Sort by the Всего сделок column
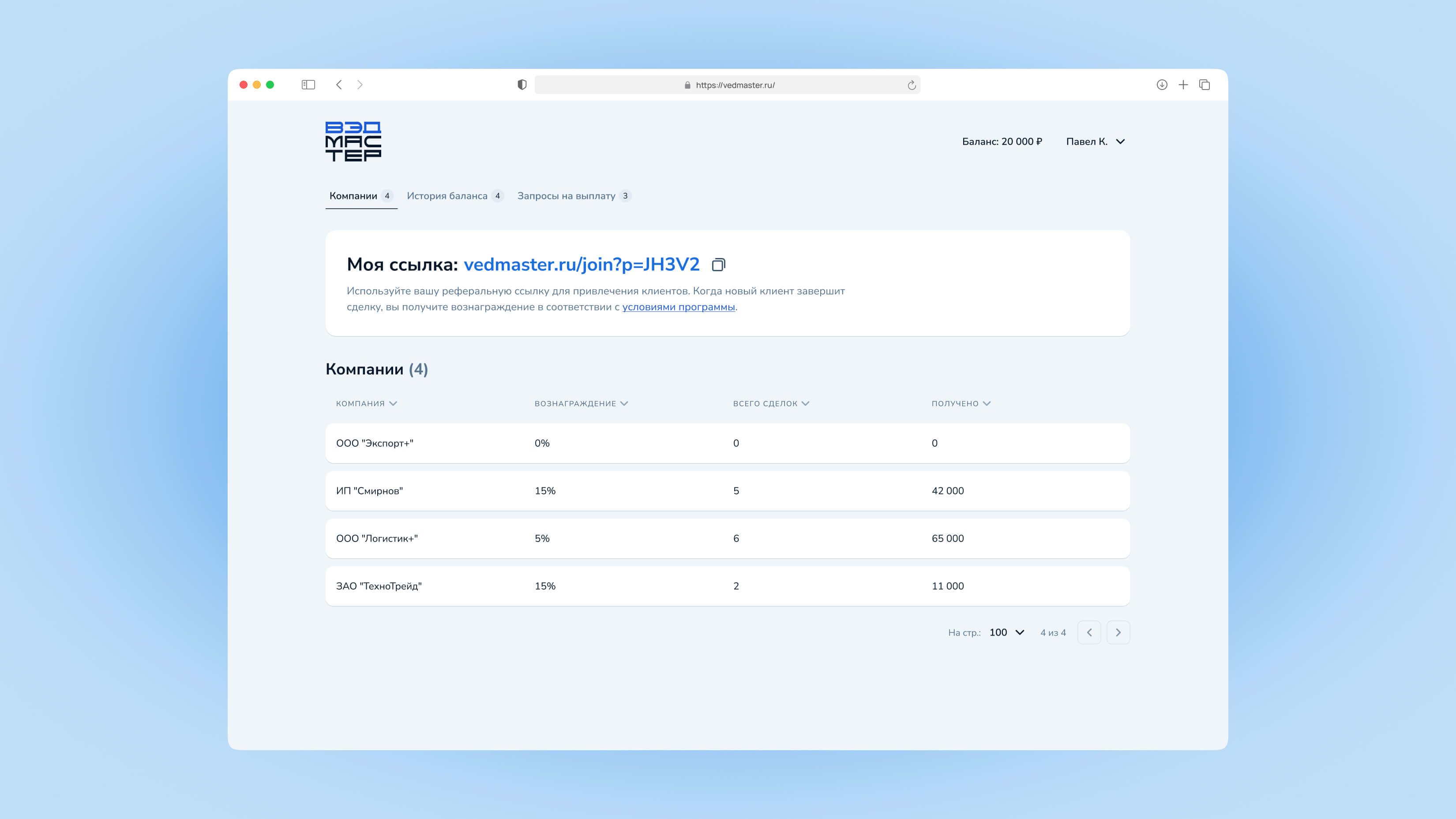This screenshot has height=819, width=1456. 771,403
